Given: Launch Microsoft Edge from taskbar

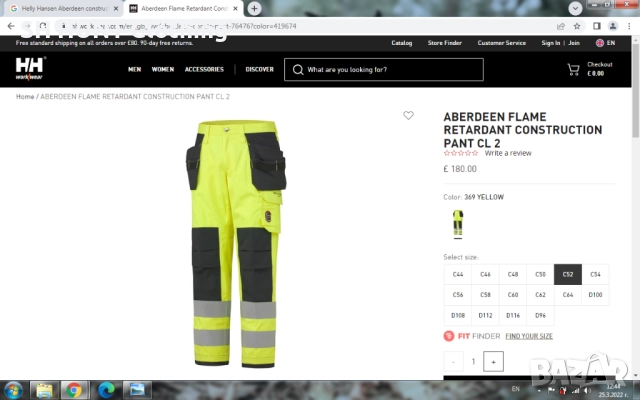Looking at the screenshot, I should [106, 390].
